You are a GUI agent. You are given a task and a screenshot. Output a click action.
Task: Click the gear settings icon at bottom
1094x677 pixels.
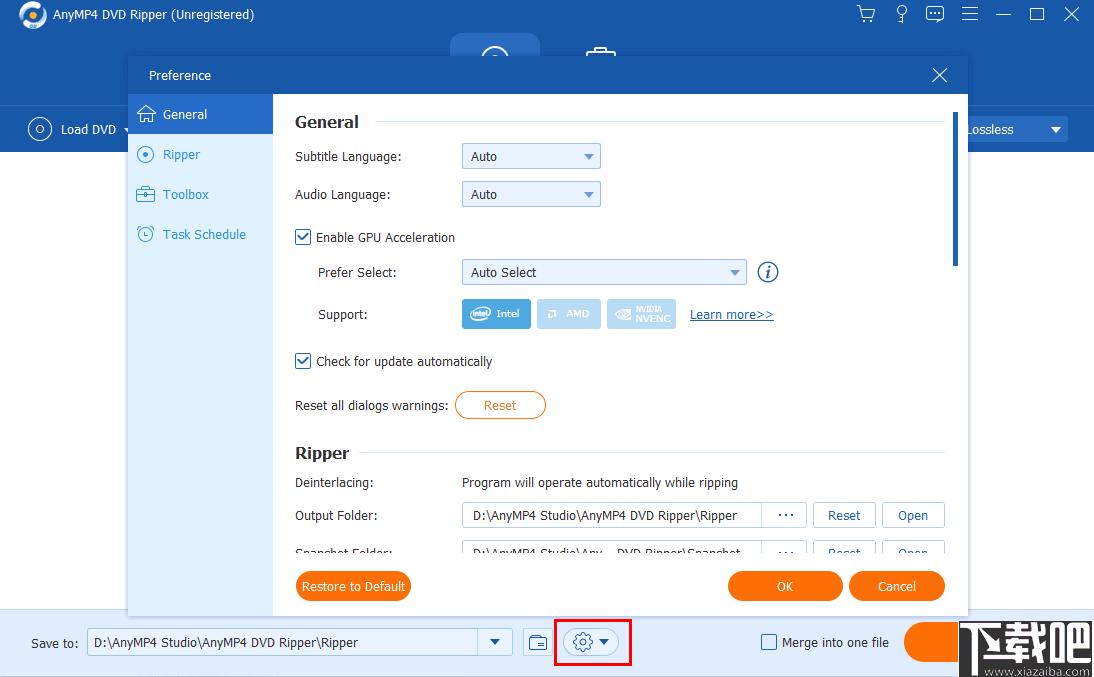click(x=583, y=642)
